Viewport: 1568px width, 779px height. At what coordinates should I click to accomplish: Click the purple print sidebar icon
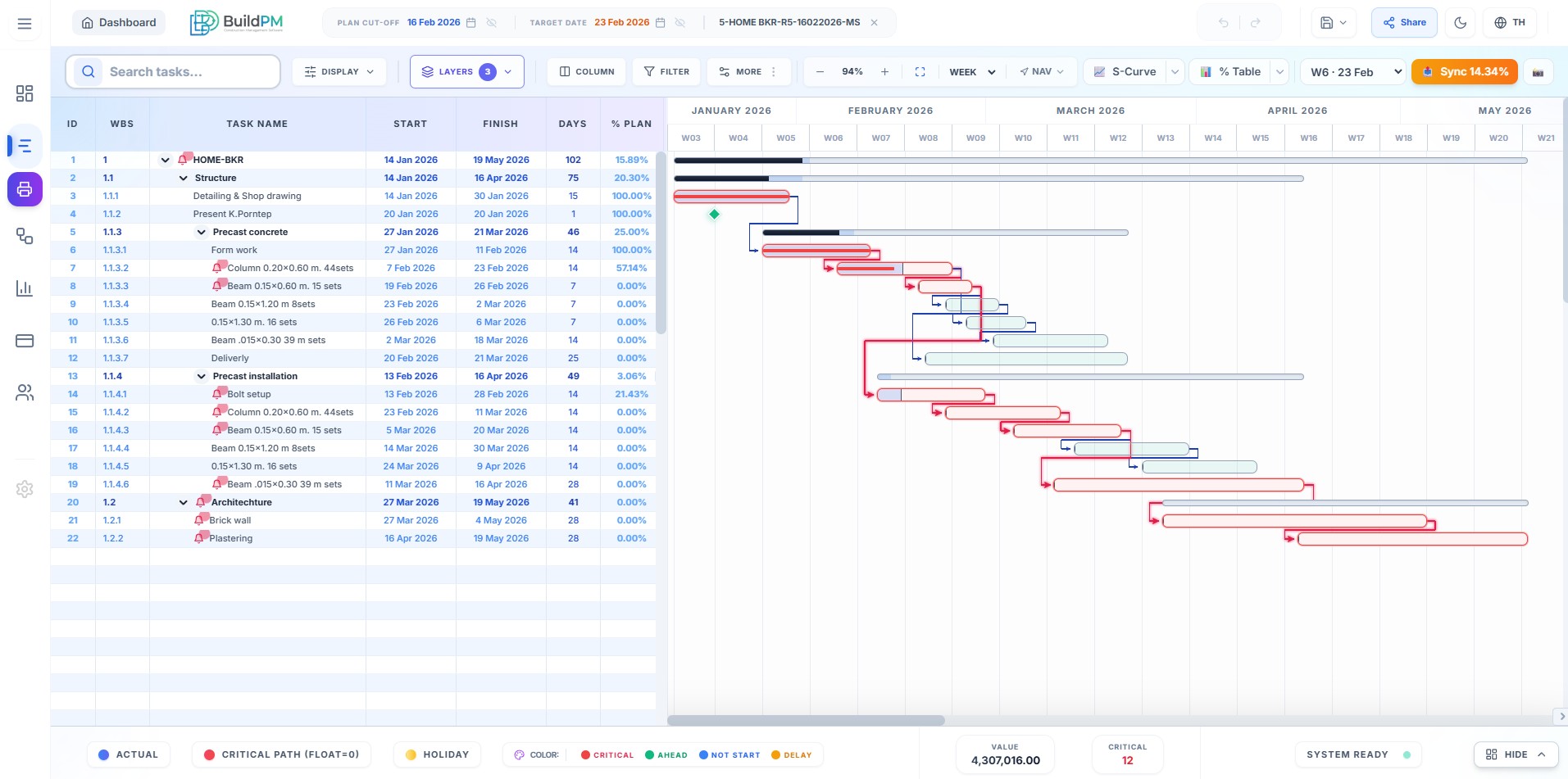25,189
